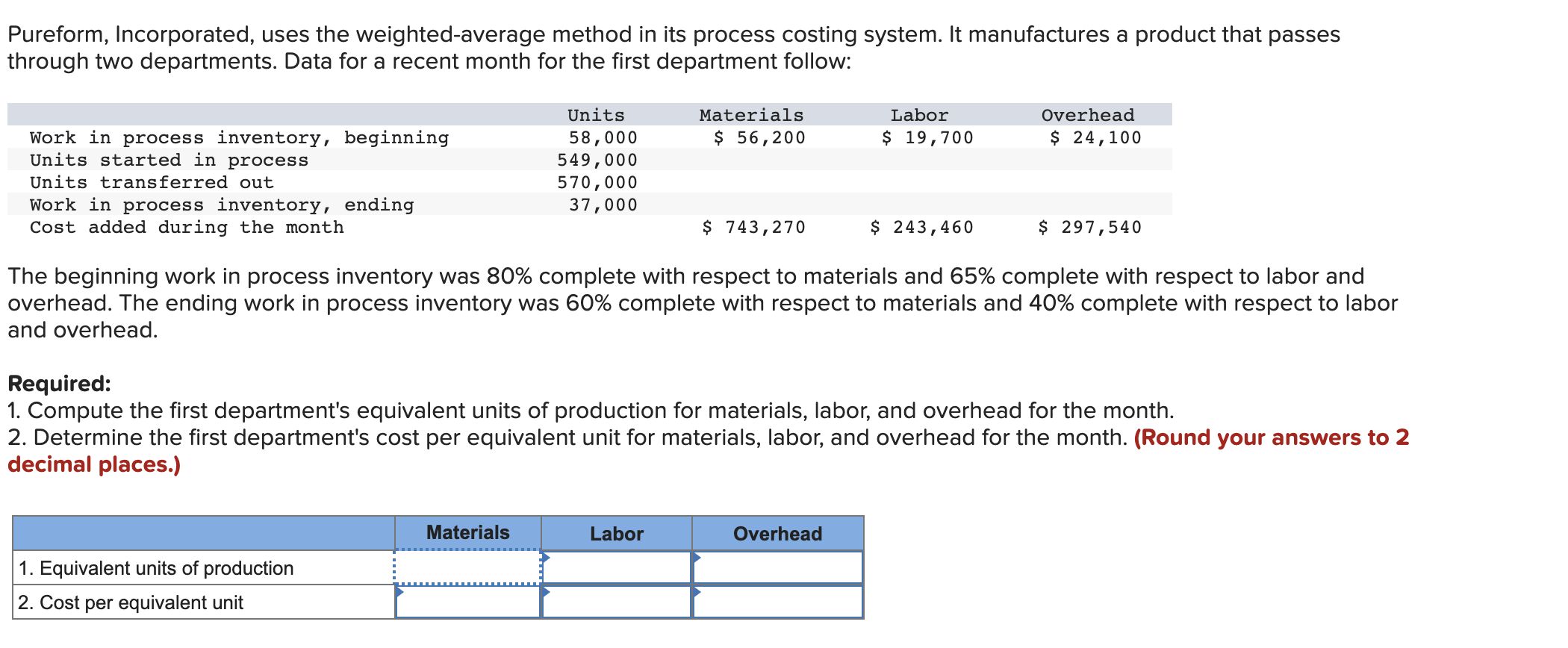Select the Materials equivalent units input cell
Image resolution: width=1568 pixels, height=648 pixels.
tap(468, 567)
